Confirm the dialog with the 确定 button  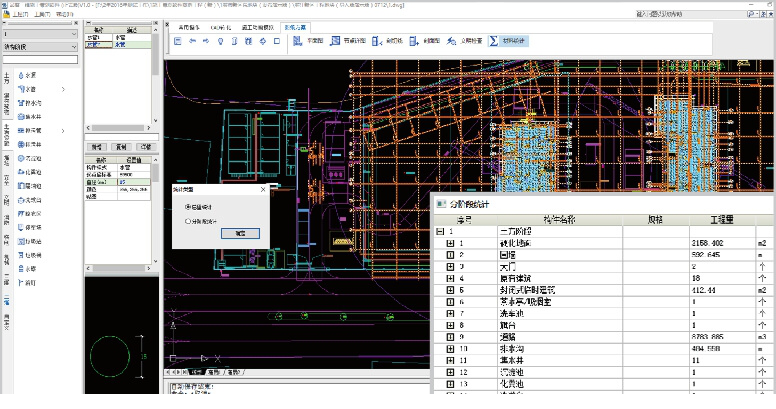click(240, 233)
